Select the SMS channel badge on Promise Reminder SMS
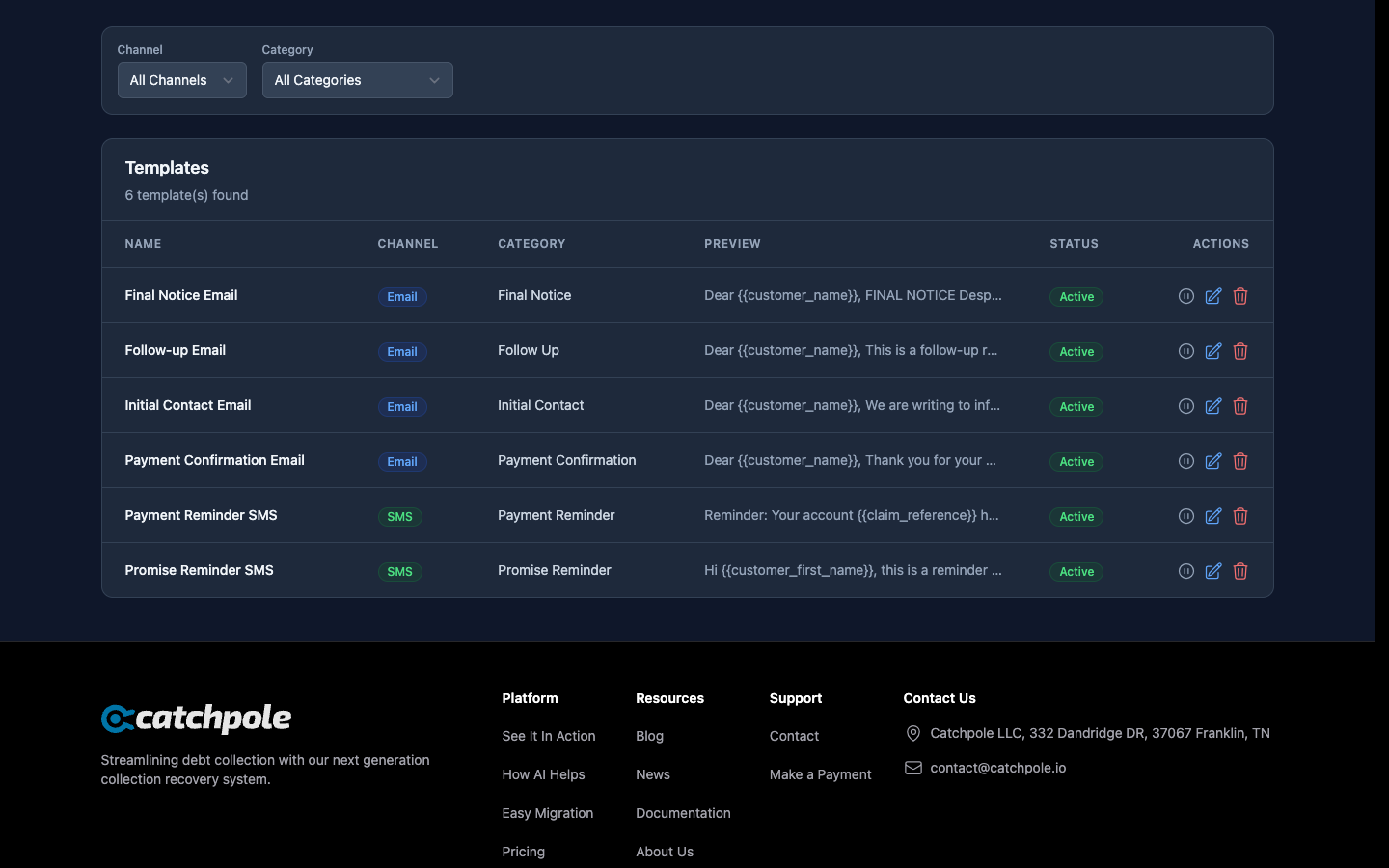This screenshot has width=1389, height=868. click(x=399, y=571)
